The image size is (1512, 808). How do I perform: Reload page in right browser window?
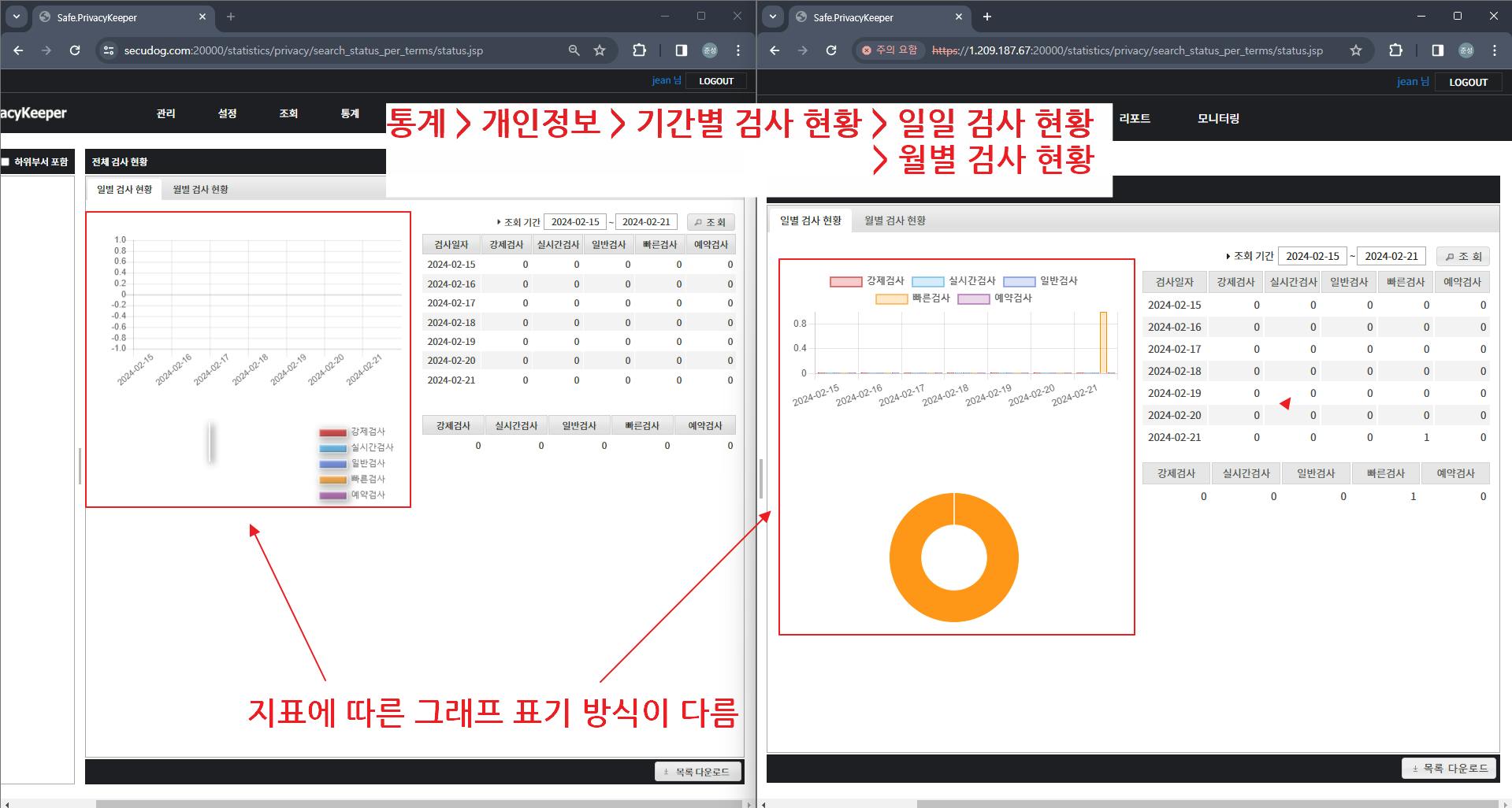pyautogui.click(x=831, y=50)
